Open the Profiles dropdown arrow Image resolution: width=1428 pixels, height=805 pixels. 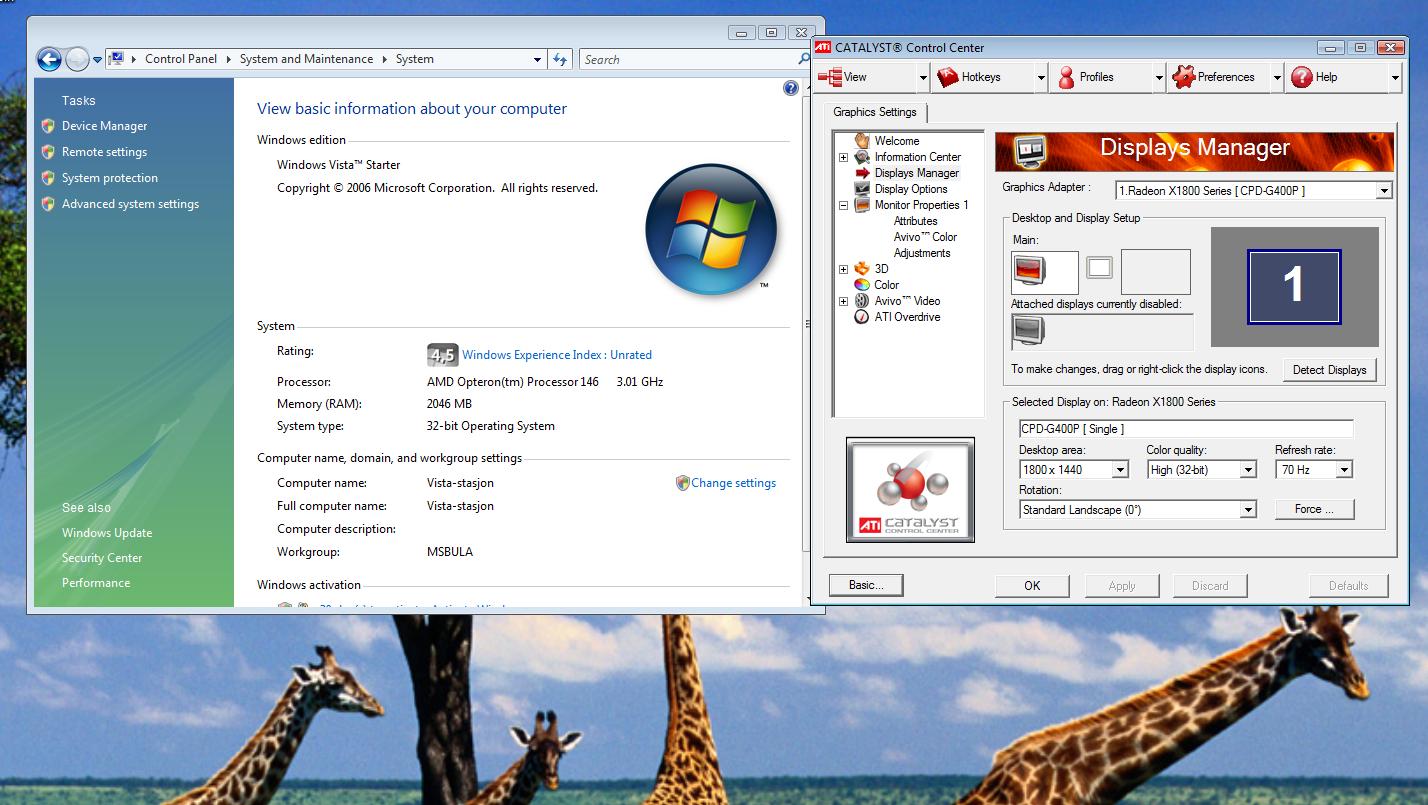(x=1159, y=77)
